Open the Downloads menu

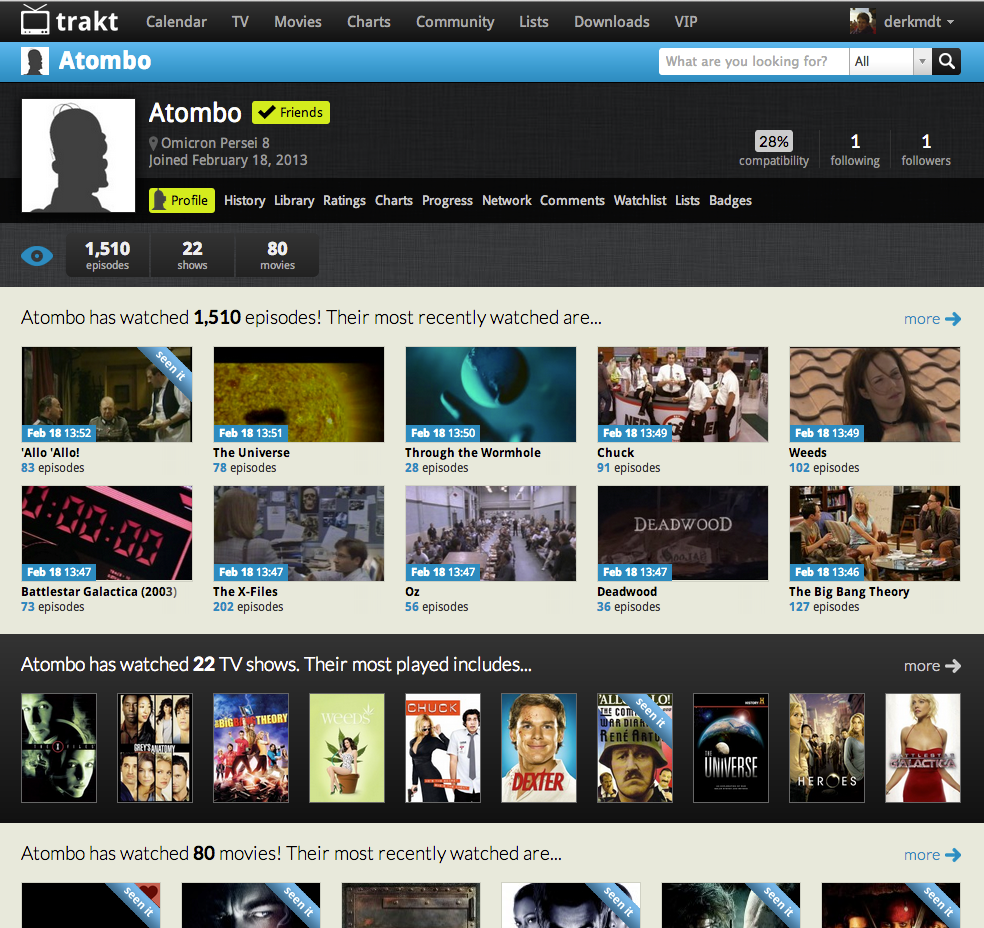click(x=612, y=22)
